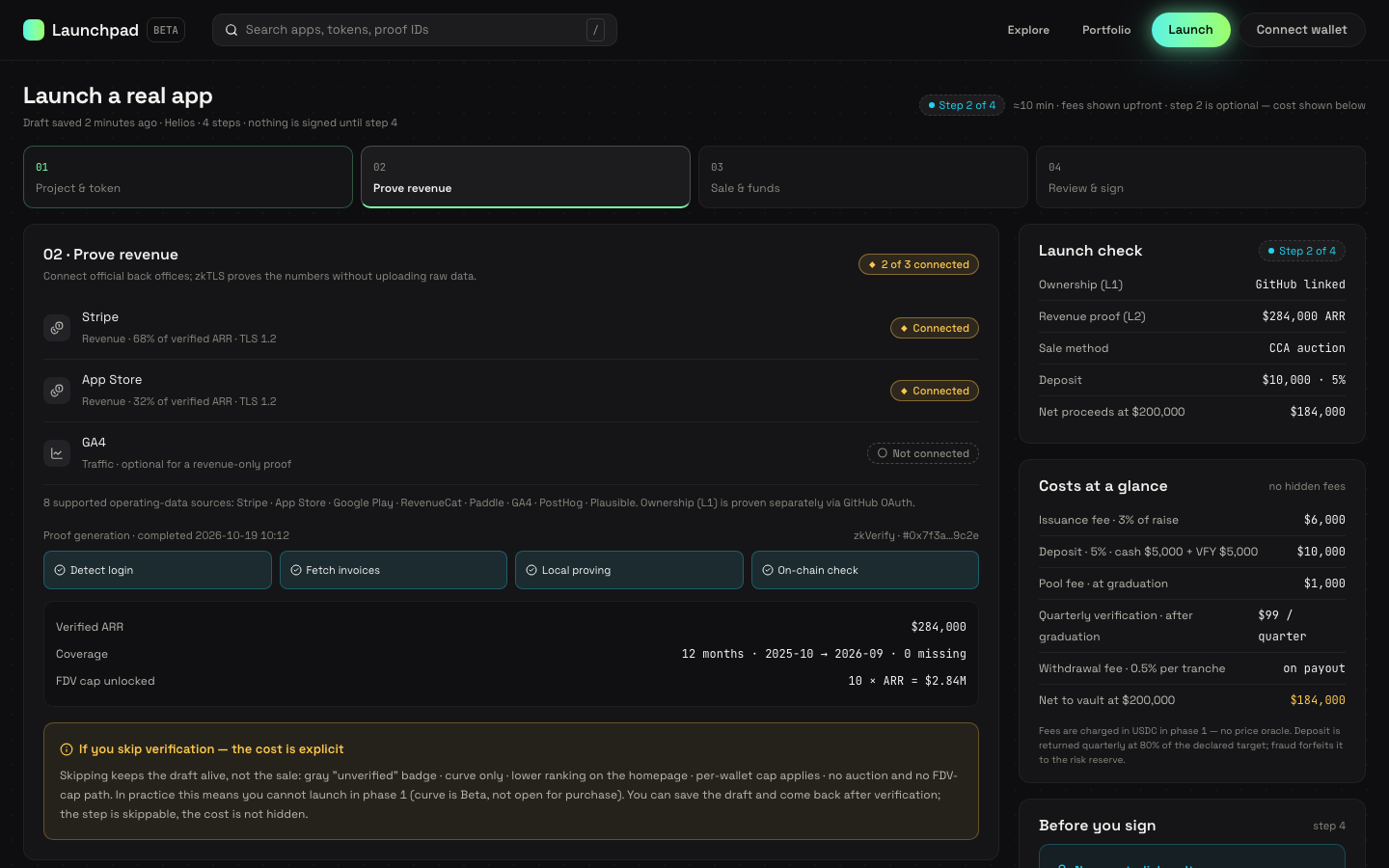Connect GA4 via Not connected pill
Viewport: 1389px width, 868px height.
point(923,453)
